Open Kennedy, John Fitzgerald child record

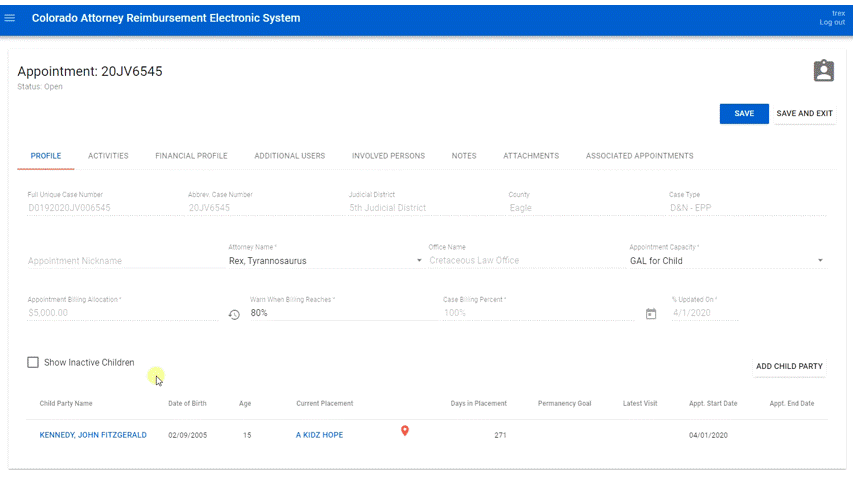[x=93, y=435]
